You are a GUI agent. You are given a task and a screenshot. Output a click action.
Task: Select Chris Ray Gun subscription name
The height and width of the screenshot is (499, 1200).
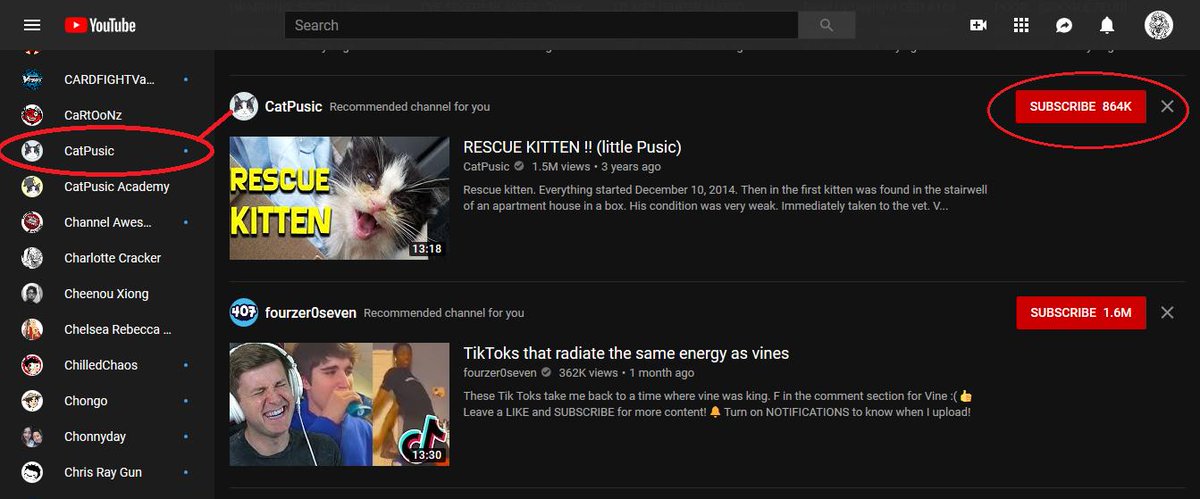pyautogui.click(x=103, y=472)
